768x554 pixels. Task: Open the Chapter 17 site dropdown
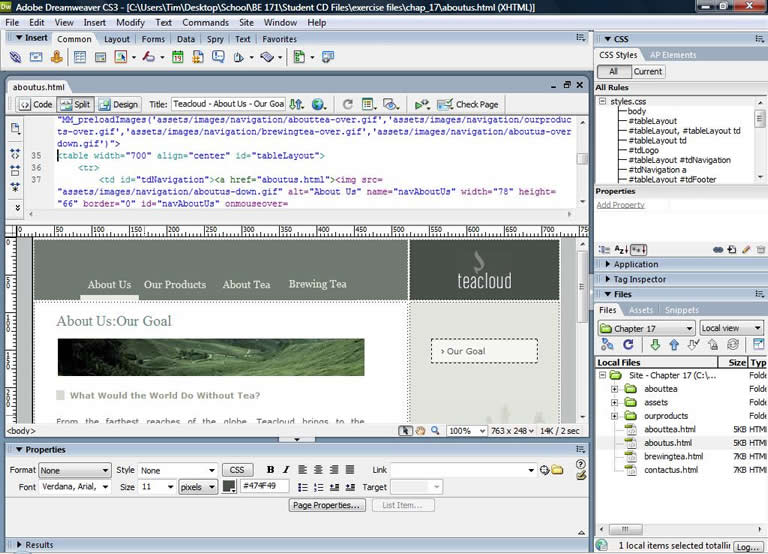click(x=647, y=328)
